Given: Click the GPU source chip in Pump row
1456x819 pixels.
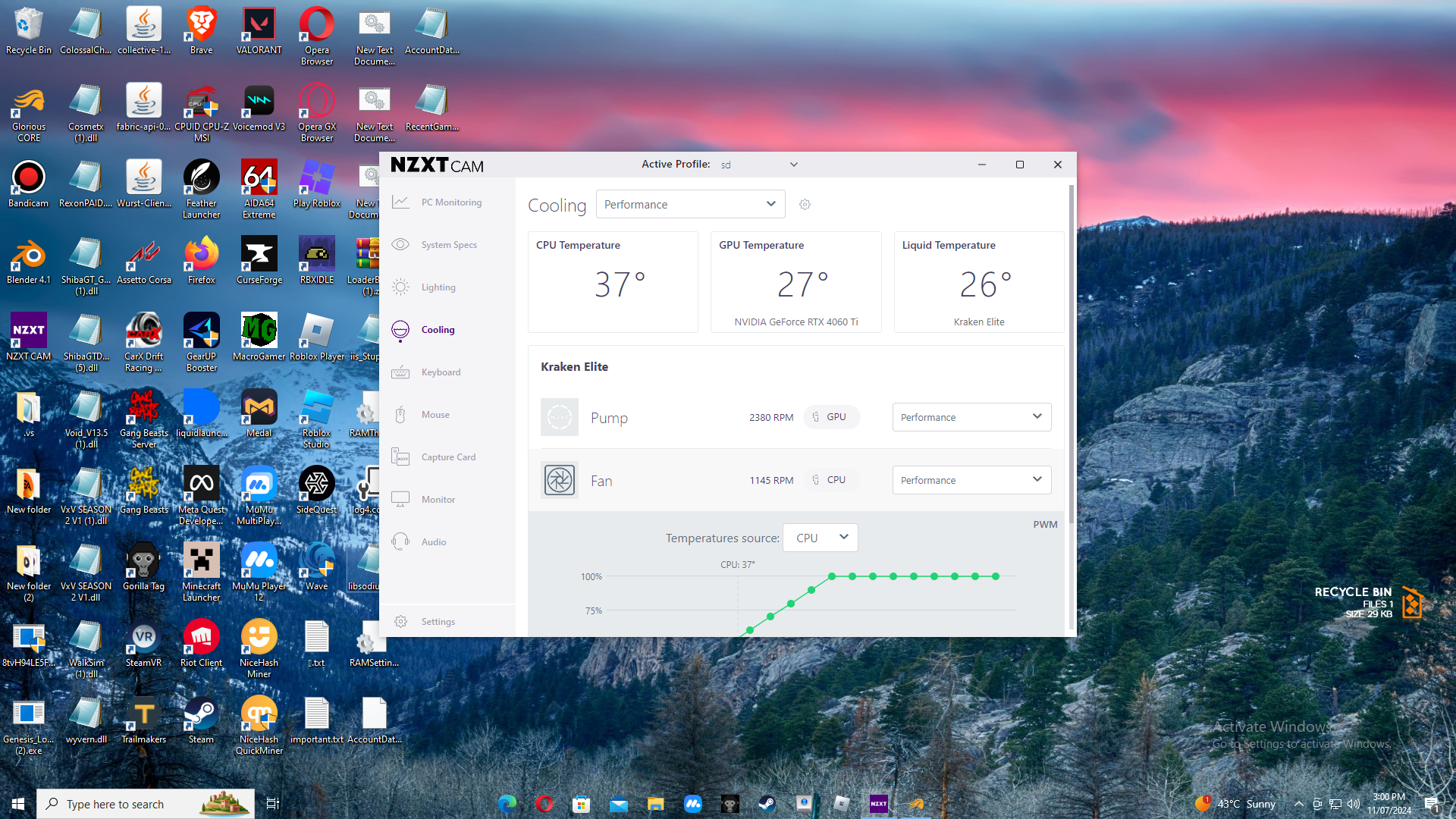Looking at the screenshot, I should (x=831, y=417).
